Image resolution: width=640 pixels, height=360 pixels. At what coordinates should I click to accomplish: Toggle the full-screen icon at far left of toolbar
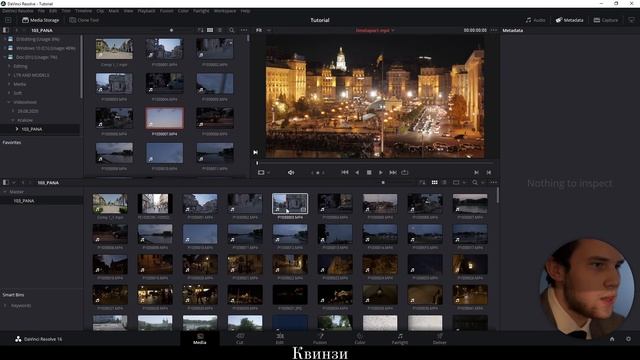pyautogui.click(x=8, y=20)
